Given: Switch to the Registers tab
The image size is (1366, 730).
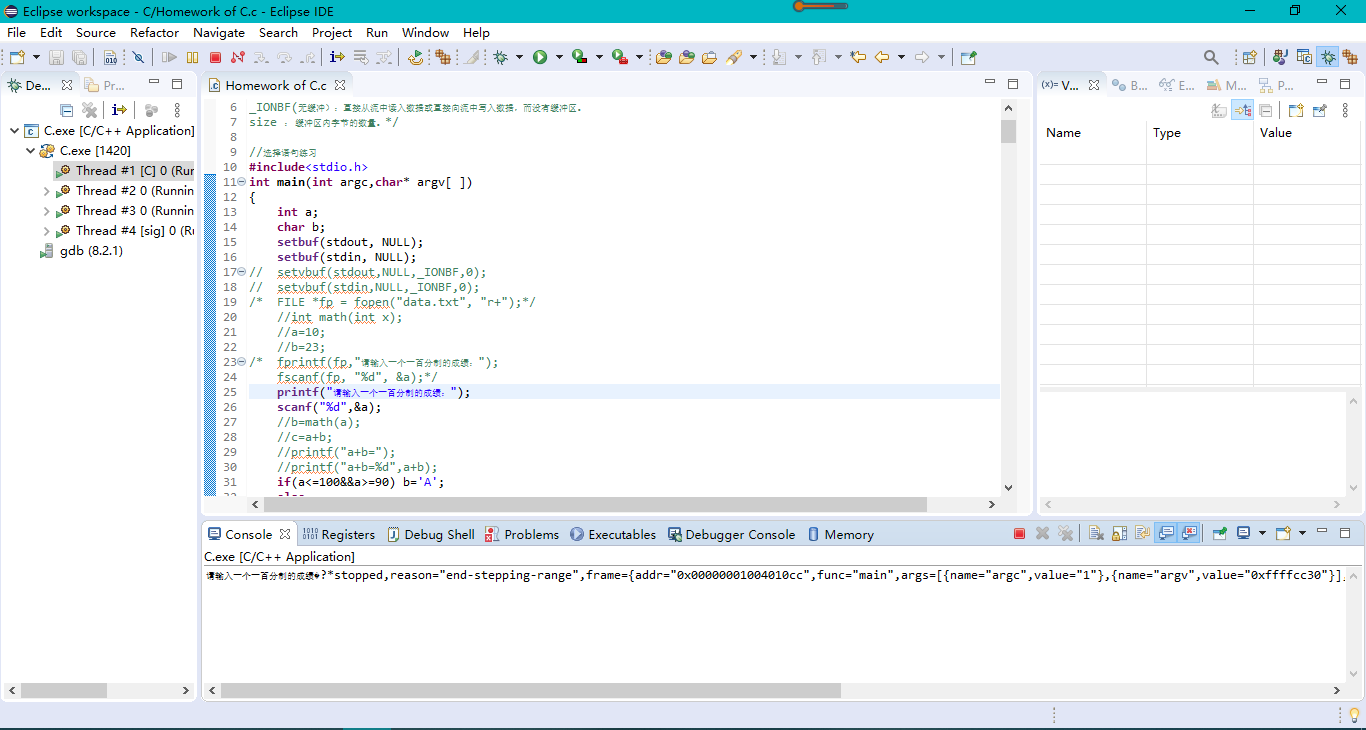Looking at the screenshot, I should coord(339,534).
